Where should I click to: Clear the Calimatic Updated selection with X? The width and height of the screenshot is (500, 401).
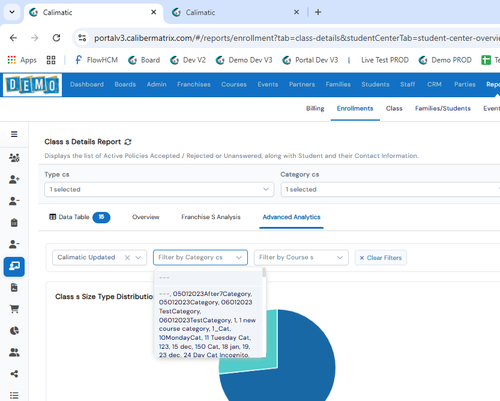(127, 258)
